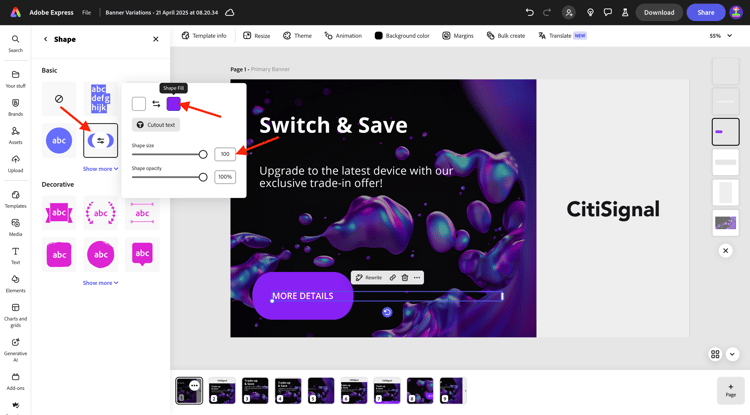This screenshot has width=750, height=415.
Task: Toggle grid view of pages
Action: pyautogui.click(x=715, y=354)
